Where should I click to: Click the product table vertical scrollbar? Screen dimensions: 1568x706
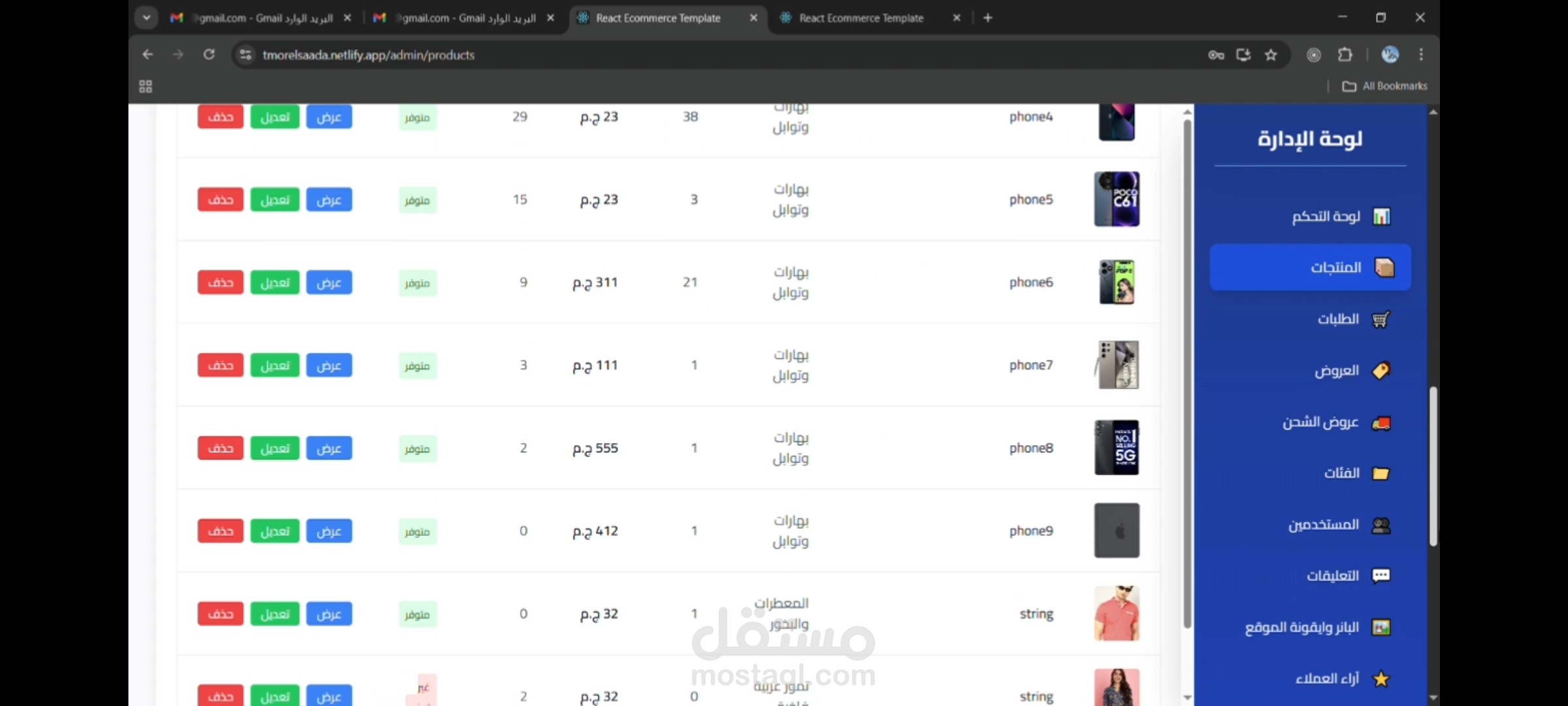(x=1187, y=373)
